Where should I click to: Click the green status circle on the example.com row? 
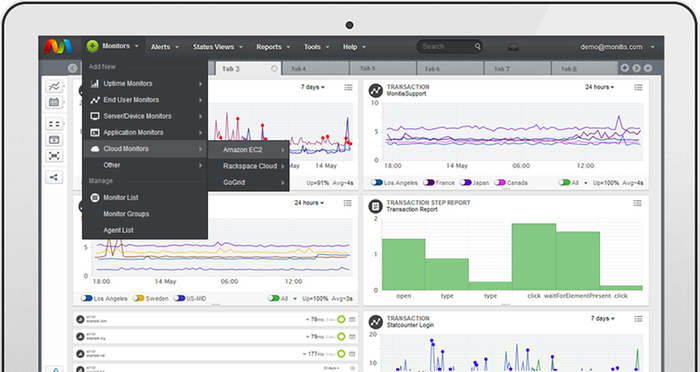[342, 319]
